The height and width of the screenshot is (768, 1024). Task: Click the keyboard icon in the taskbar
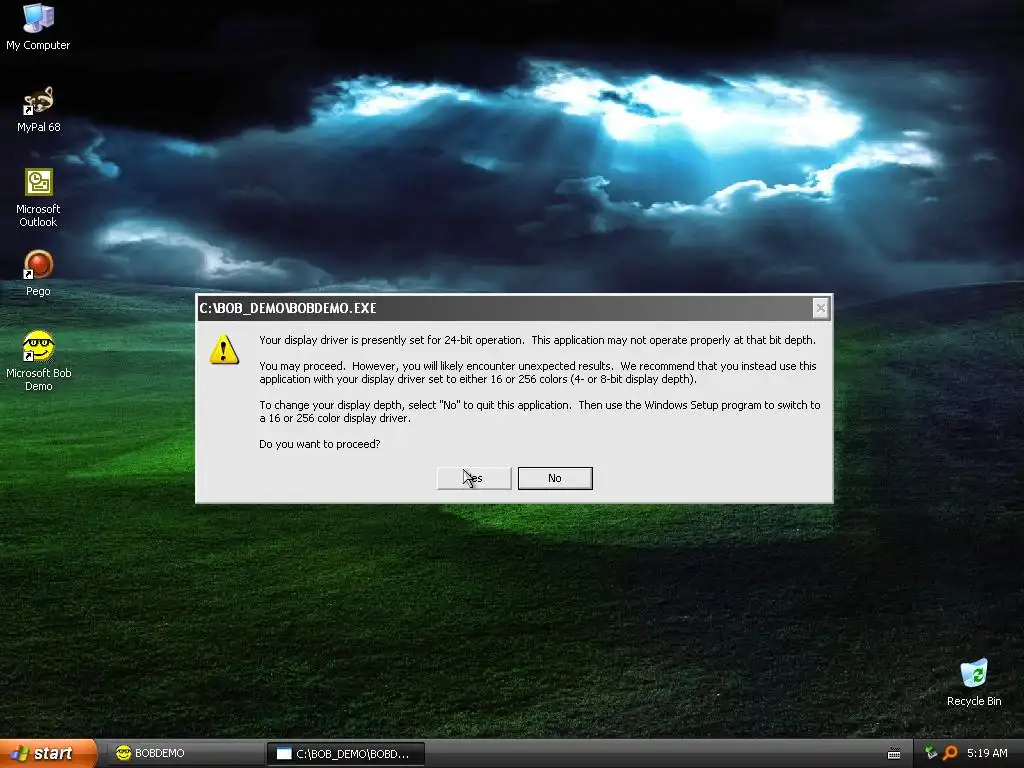pos(894,754)
